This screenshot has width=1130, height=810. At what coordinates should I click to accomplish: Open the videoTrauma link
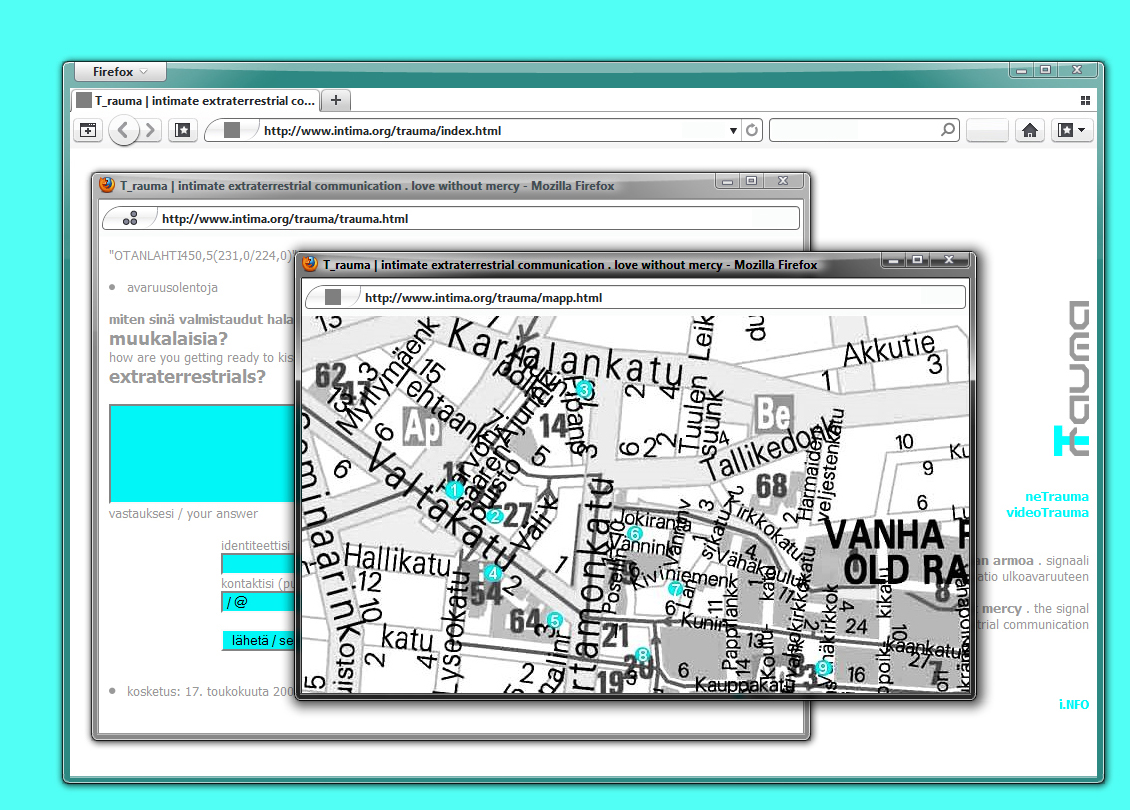tap(1048, 513)
